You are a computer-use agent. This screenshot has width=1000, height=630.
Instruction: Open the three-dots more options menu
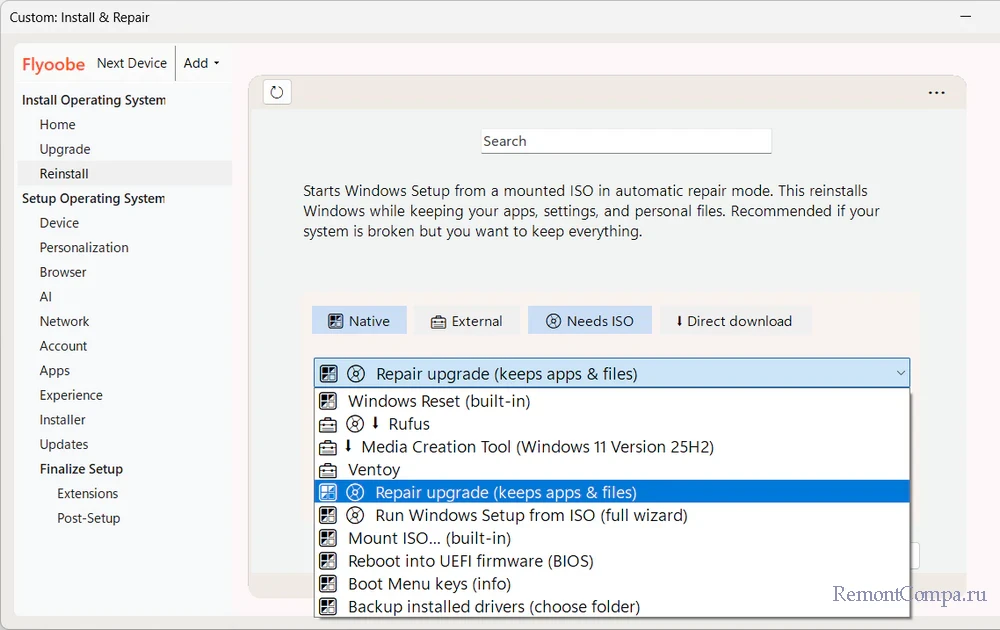click(936, 93)
